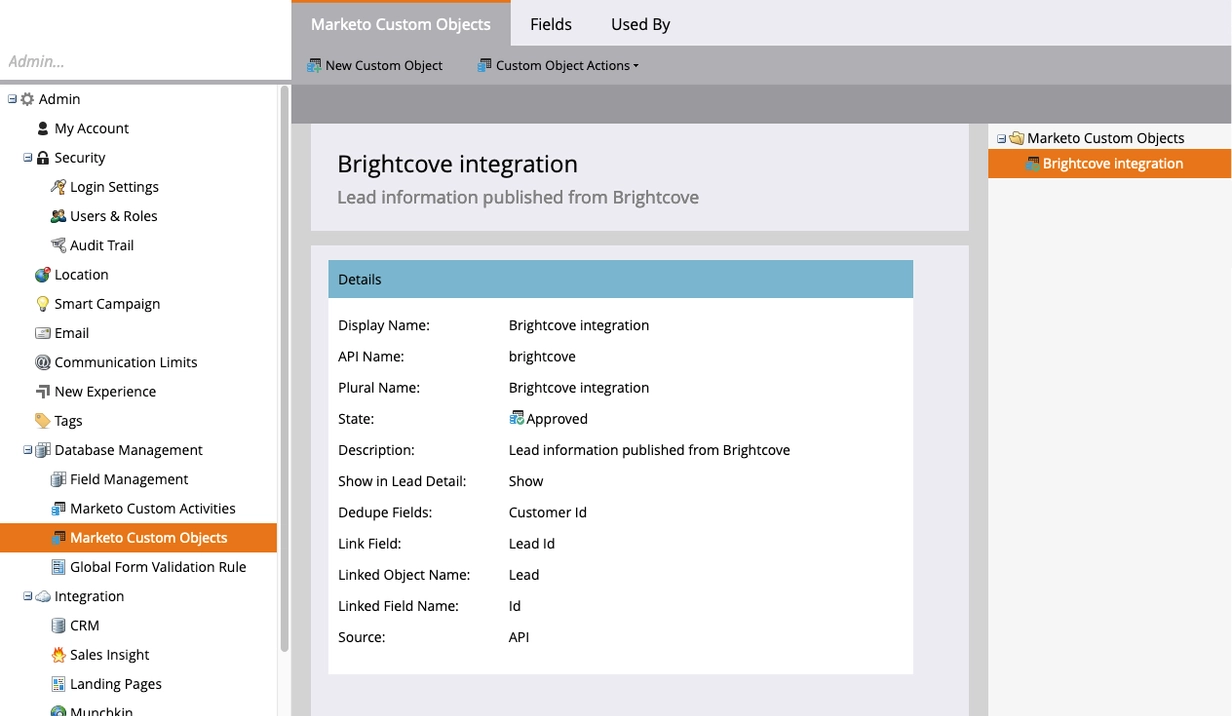This screenshot has height=716, width=1232.
Task: Click the Security padlock icon
Action: coord(43,157)
